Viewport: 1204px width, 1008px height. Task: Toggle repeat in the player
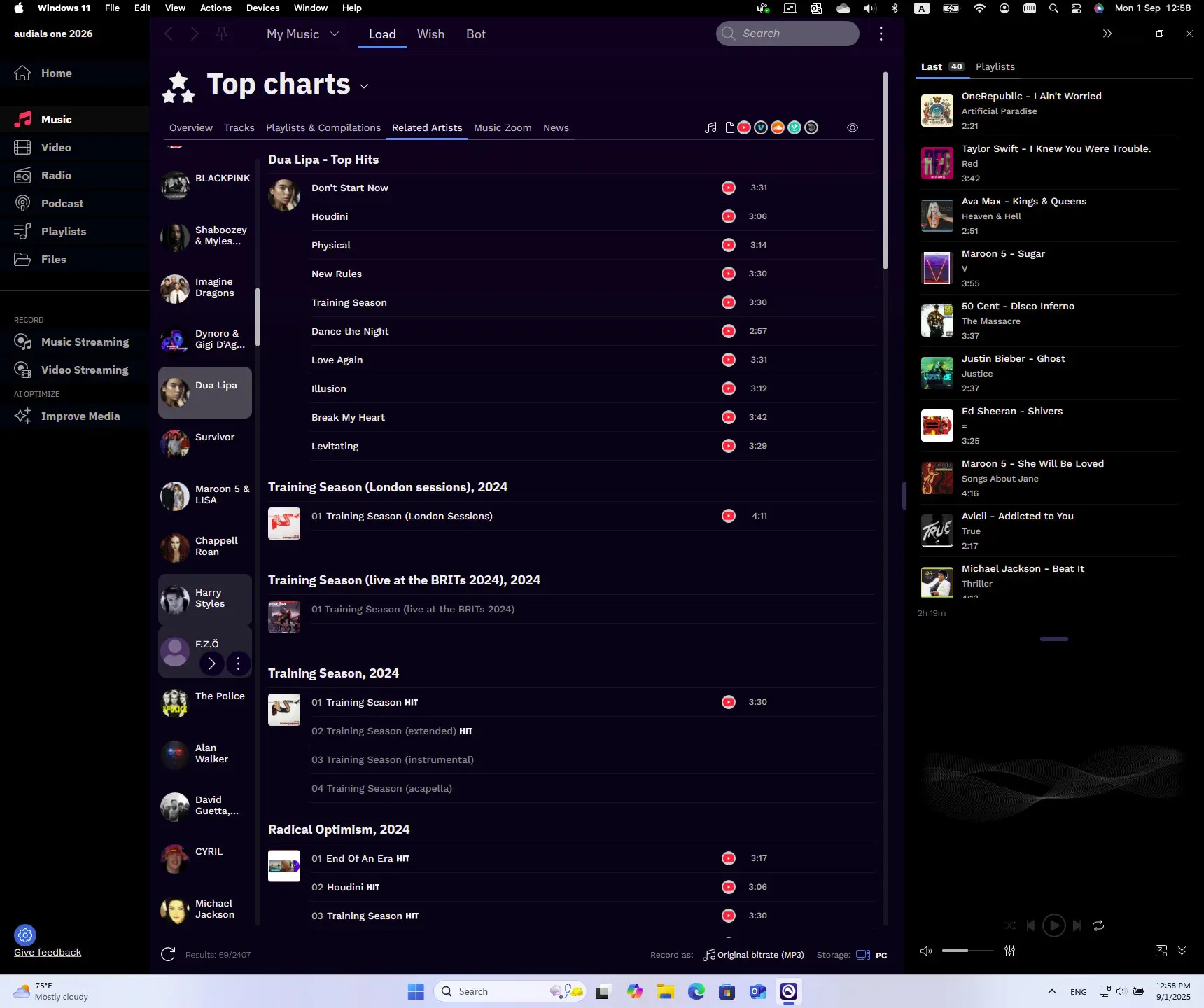[x=1098, y=925]
